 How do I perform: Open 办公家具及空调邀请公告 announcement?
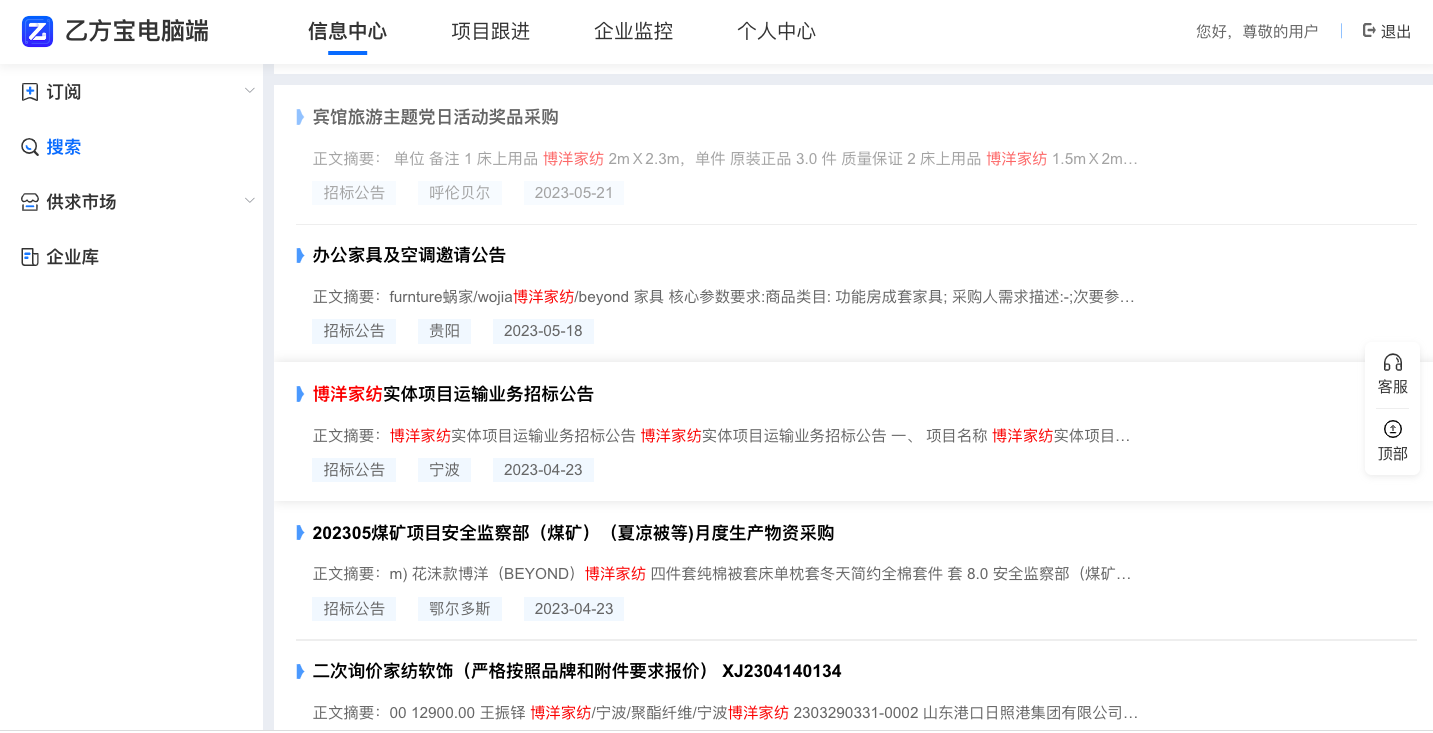click(x=409, y=255)
